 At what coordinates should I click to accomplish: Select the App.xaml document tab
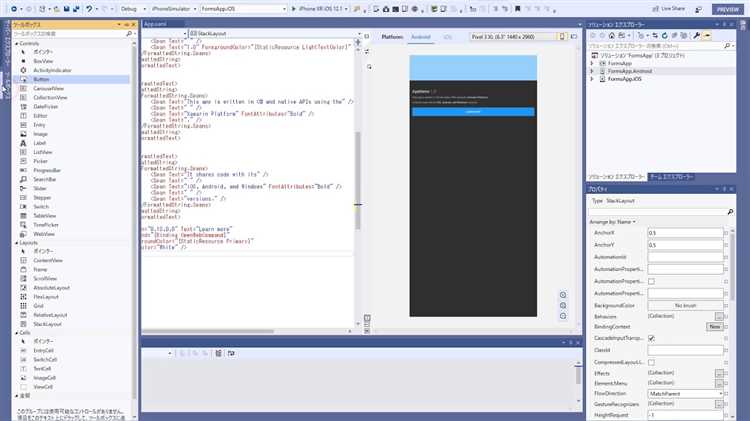(155, 24)
